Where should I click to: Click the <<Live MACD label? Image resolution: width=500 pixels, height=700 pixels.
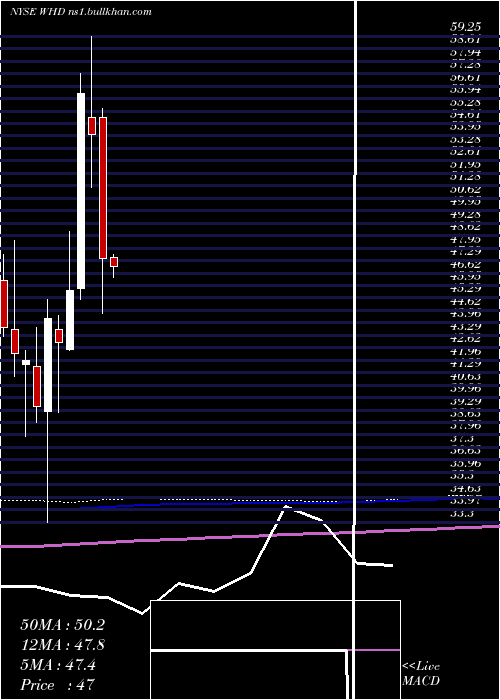pyautogui.click(x=421, y=673)
